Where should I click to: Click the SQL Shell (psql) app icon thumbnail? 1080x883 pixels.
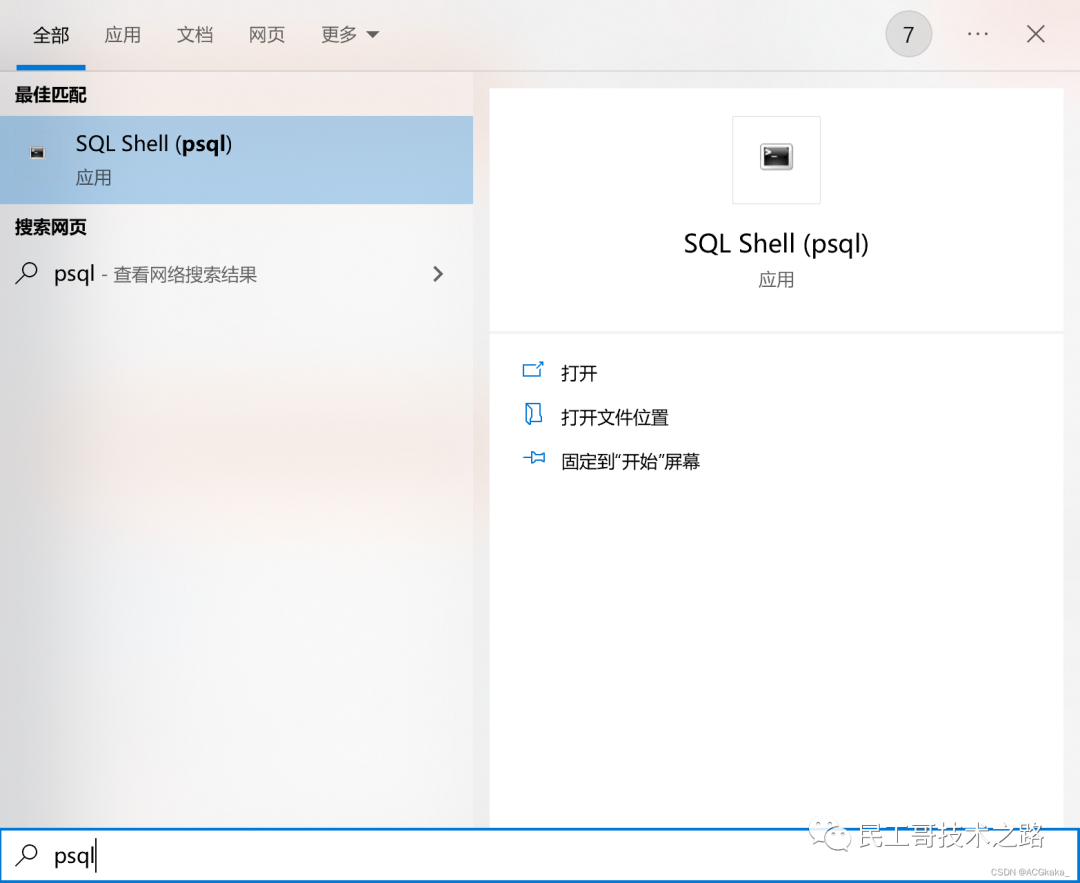tap(776, 159)
